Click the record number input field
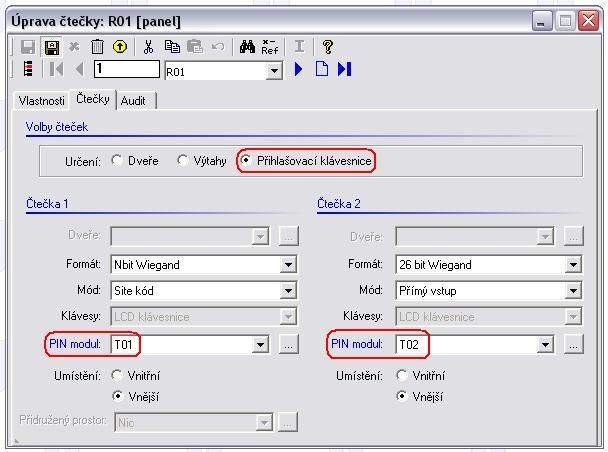 (126, 70)
